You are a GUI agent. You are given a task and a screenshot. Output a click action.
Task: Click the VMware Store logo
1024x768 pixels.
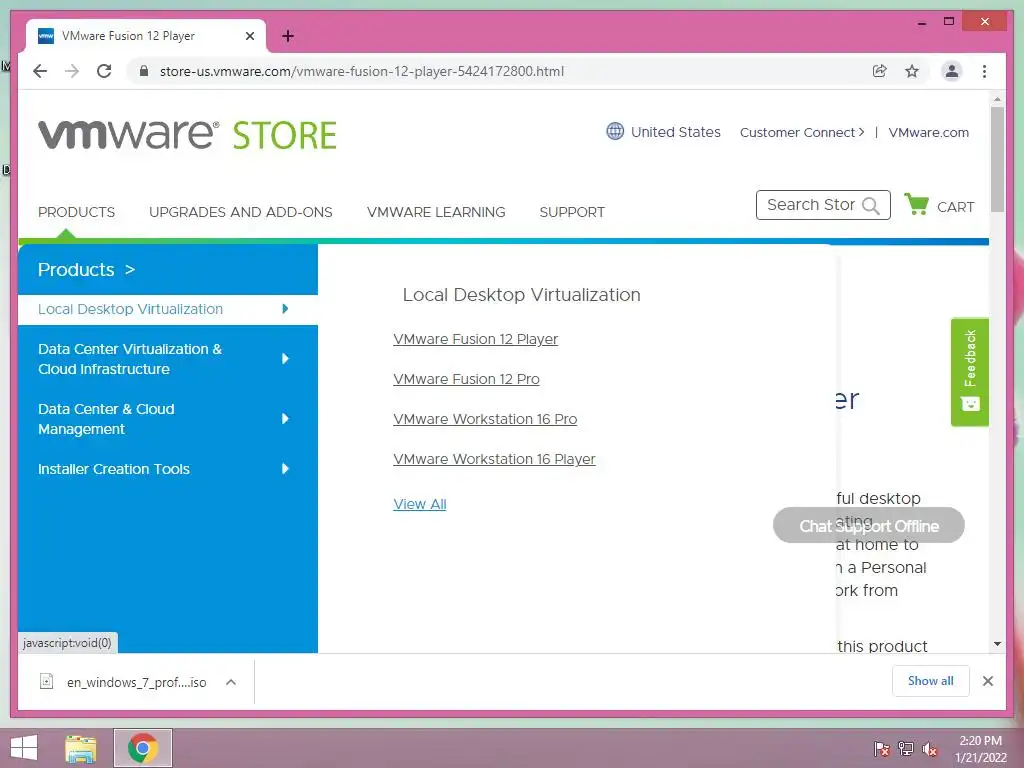pos(187,135)
